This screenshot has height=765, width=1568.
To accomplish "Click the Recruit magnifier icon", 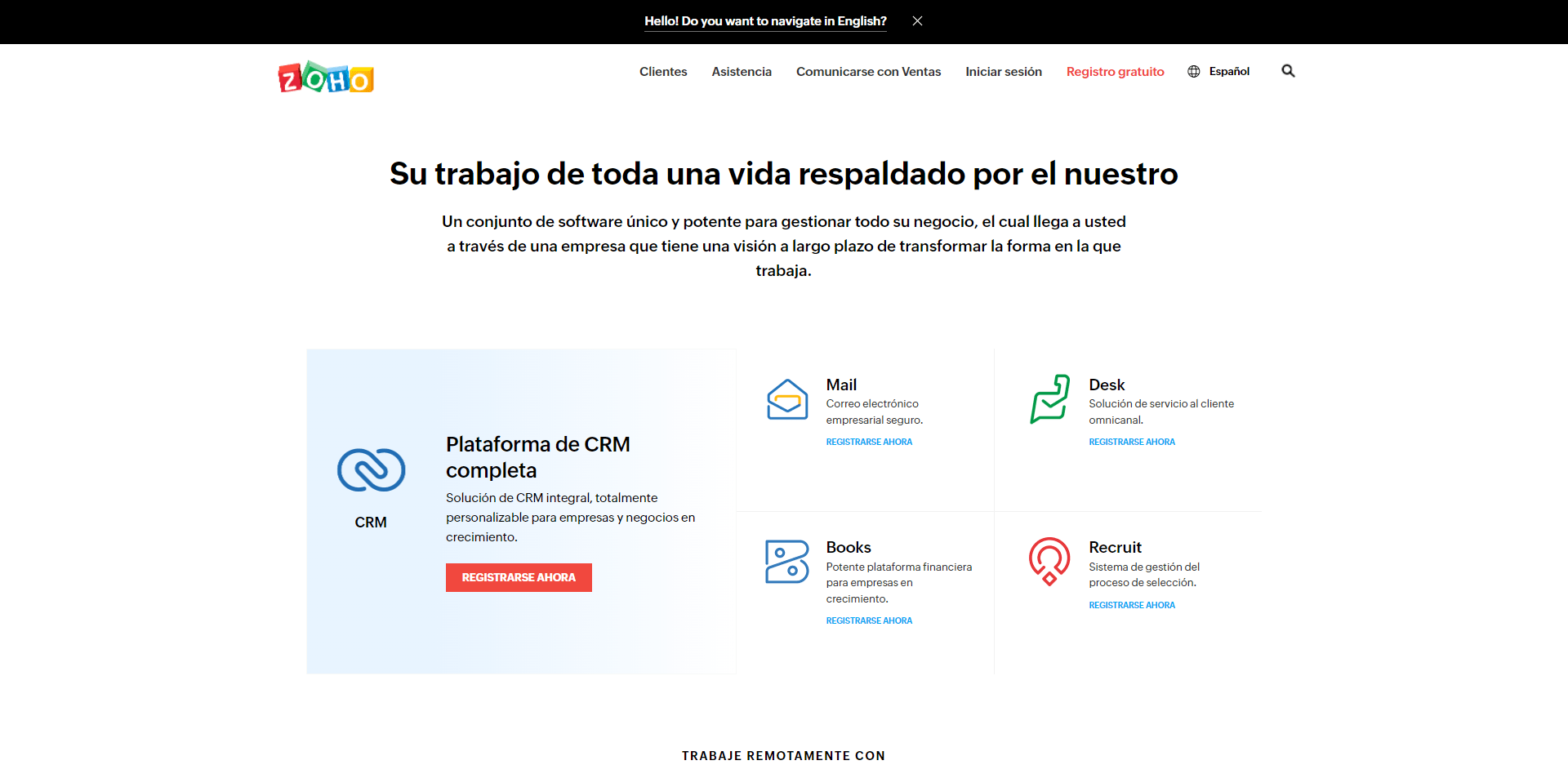I will [1049, 563].
